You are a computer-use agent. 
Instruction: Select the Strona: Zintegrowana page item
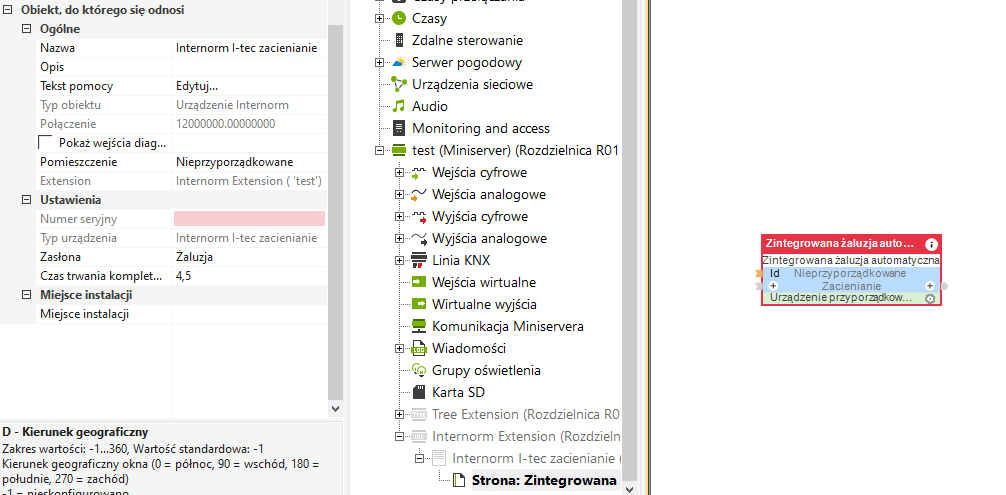click(543, 480)
